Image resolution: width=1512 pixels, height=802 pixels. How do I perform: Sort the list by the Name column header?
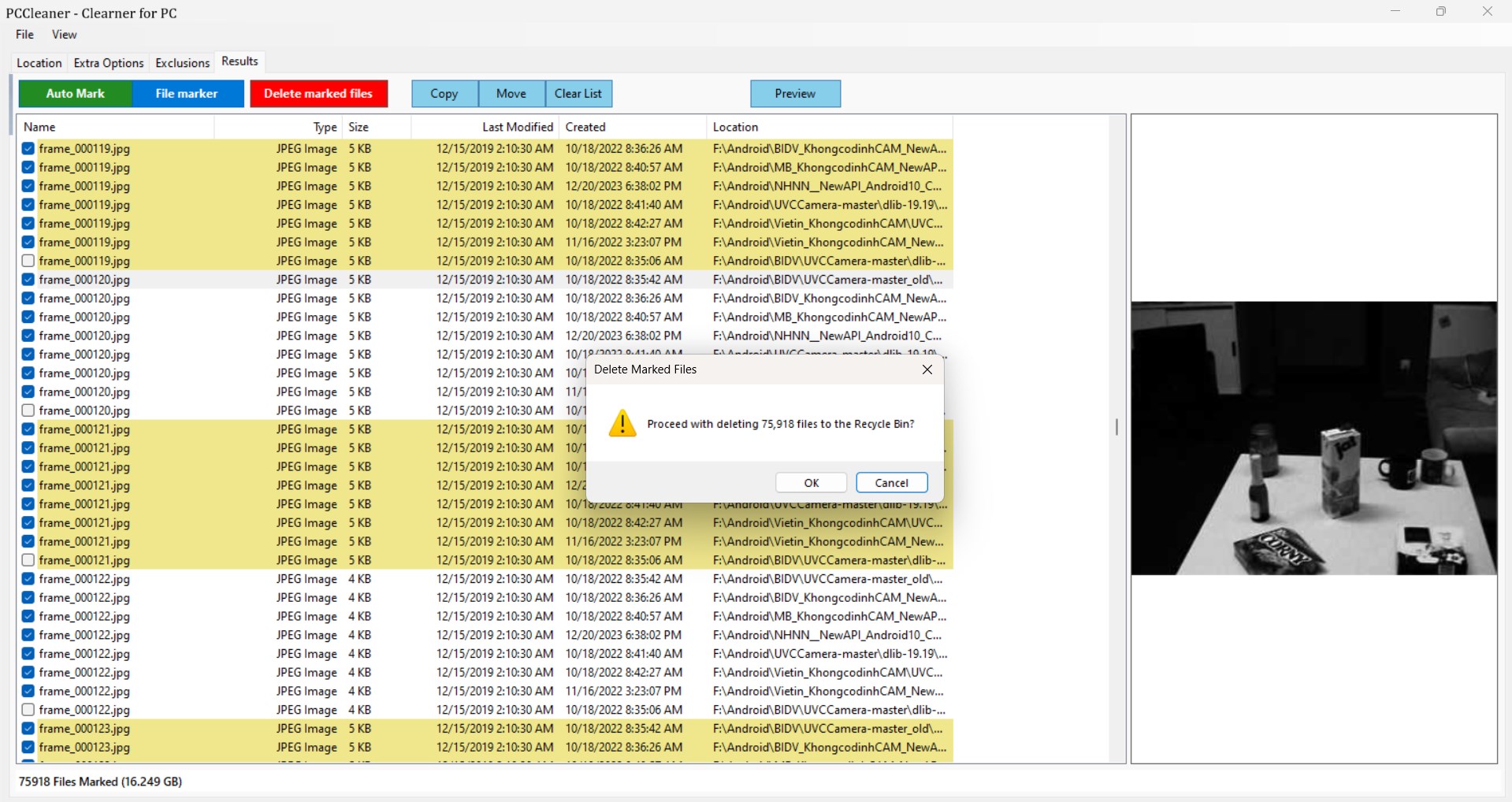click(x=116, y=127)
